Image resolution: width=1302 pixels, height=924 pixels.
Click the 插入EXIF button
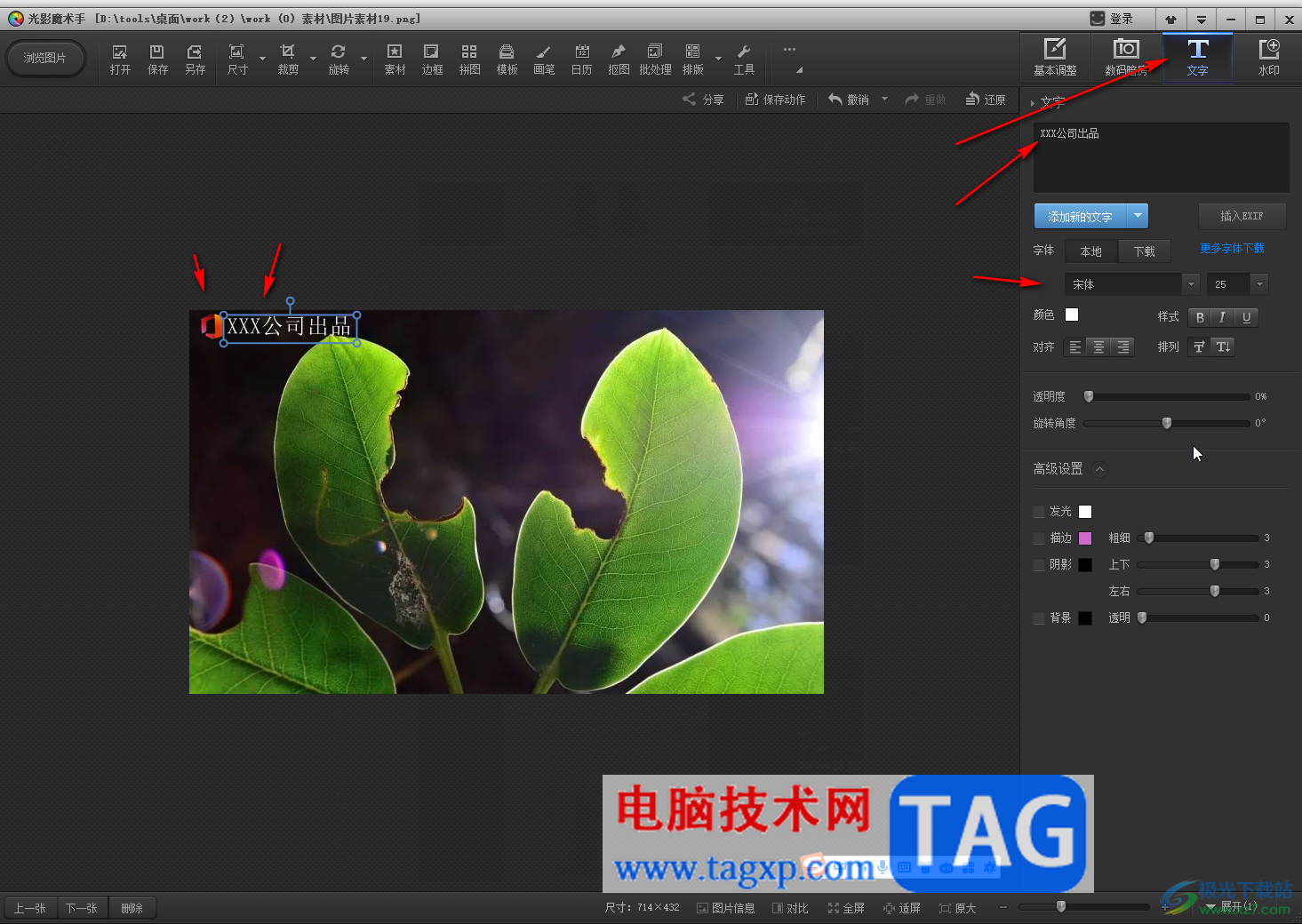click(x=1242, y=216)
